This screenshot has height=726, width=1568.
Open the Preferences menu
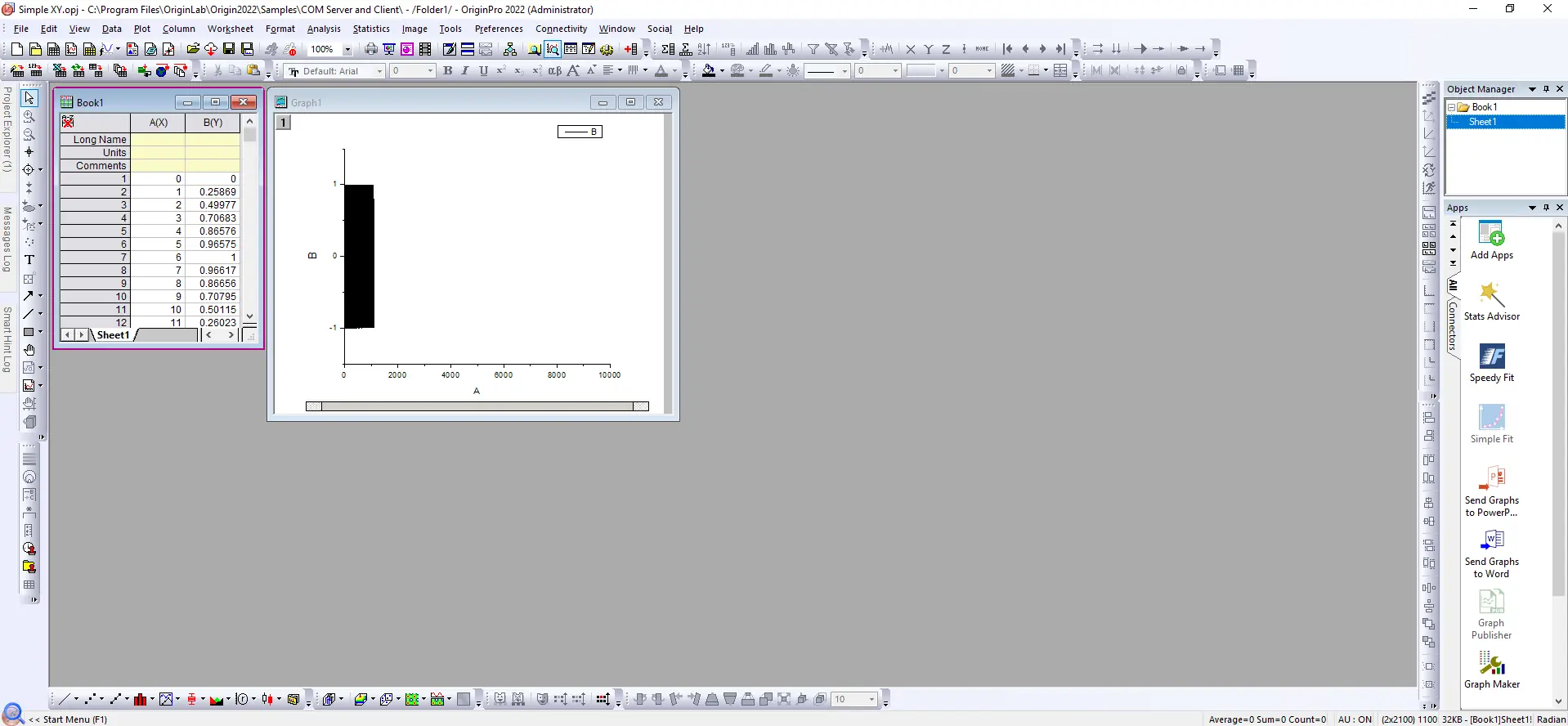(x=499, y=29)
